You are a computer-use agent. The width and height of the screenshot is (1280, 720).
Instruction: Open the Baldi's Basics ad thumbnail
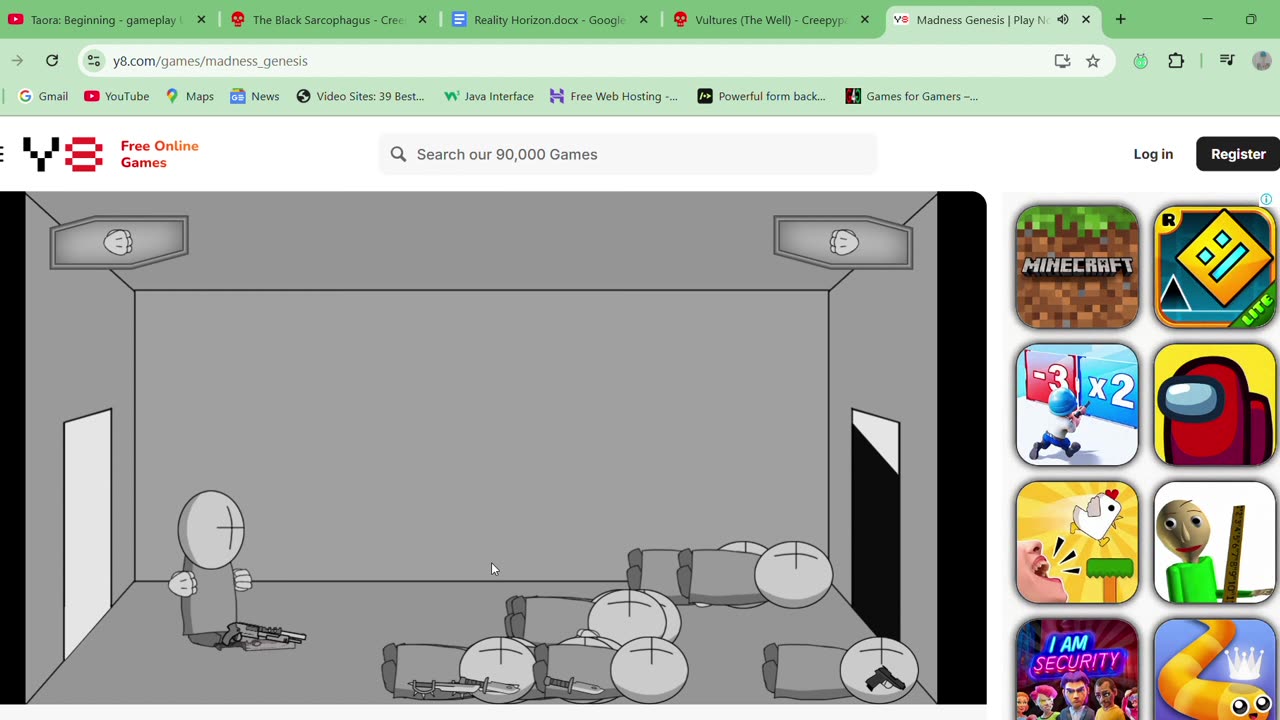pyautogui.click(x=1215, y=543)
